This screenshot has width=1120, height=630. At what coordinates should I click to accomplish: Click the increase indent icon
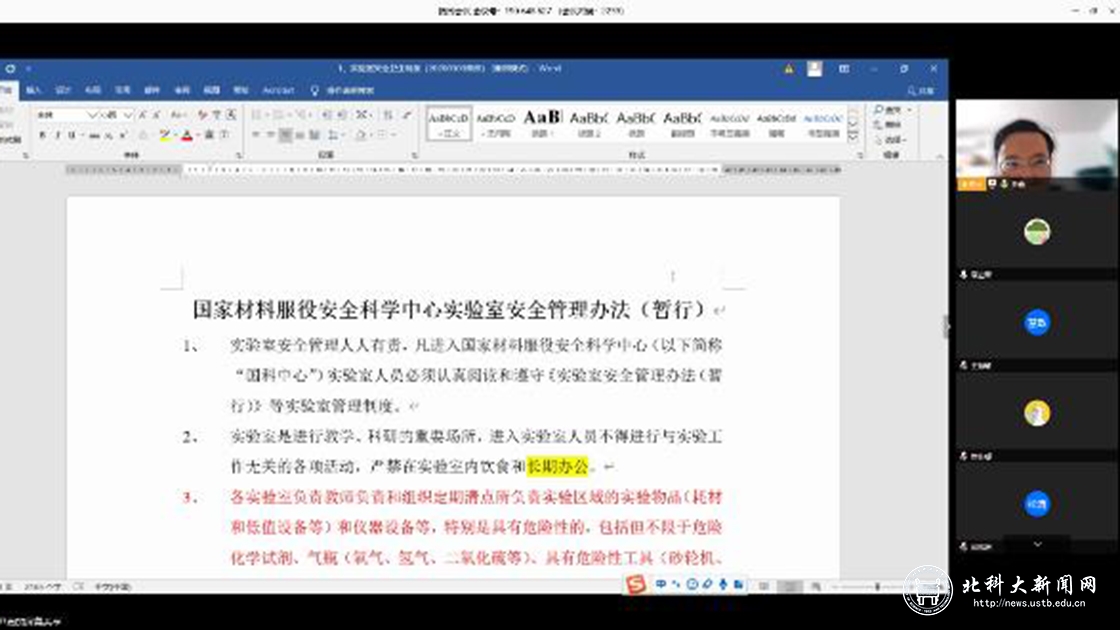coord(342,115)
